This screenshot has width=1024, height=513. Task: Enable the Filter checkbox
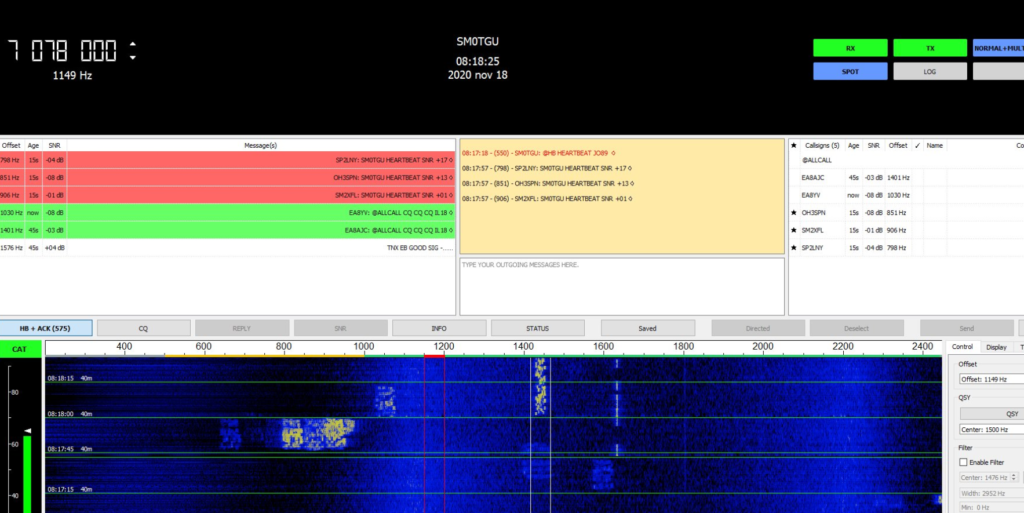(963, 462)
